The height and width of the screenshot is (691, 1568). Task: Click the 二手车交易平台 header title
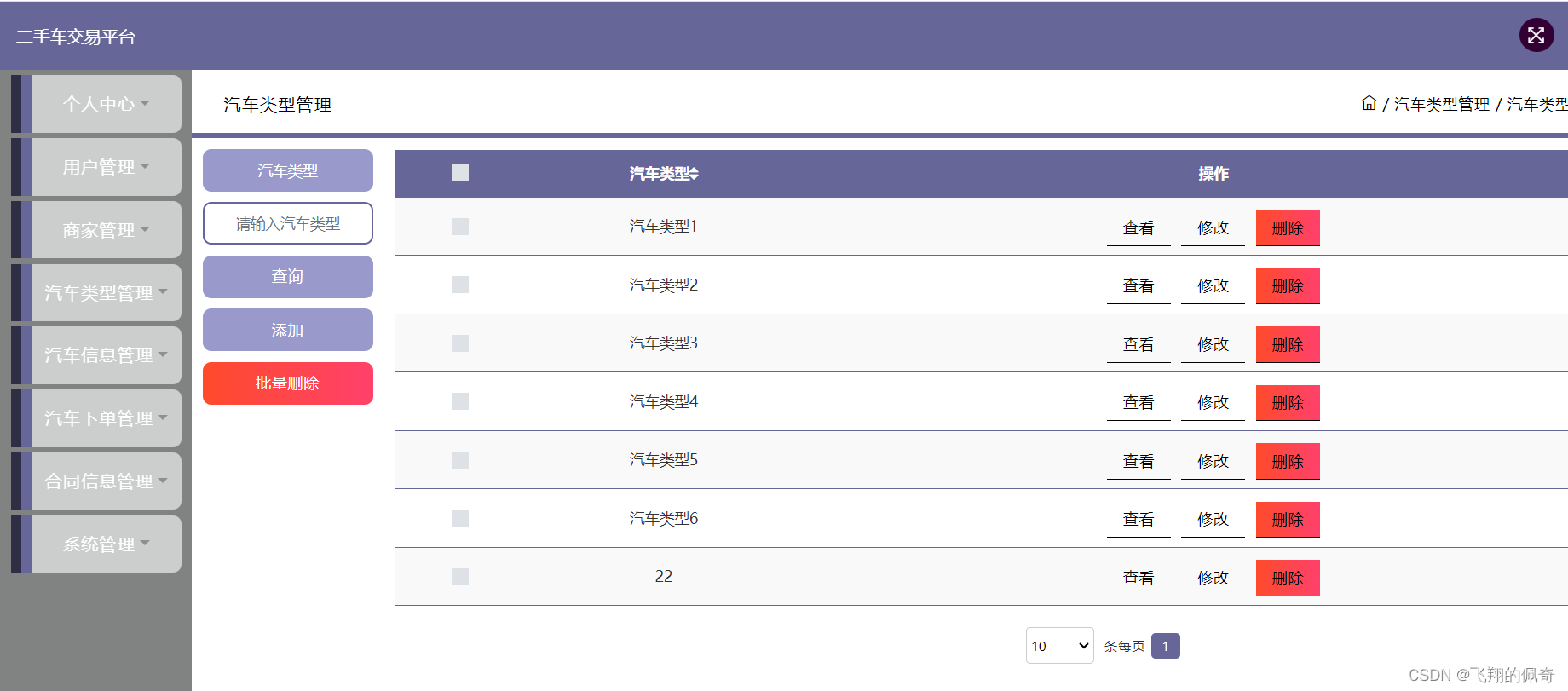point(76,37)
